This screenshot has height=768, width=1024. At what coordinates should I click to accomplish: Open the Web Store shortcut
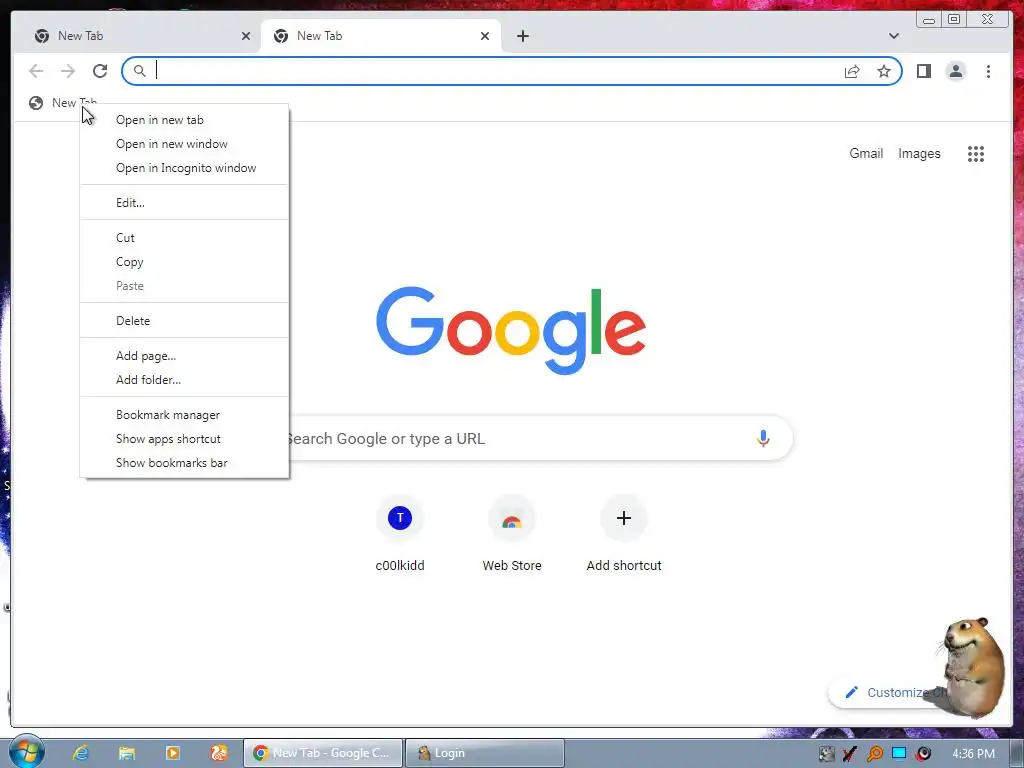(x=512, y=534)
